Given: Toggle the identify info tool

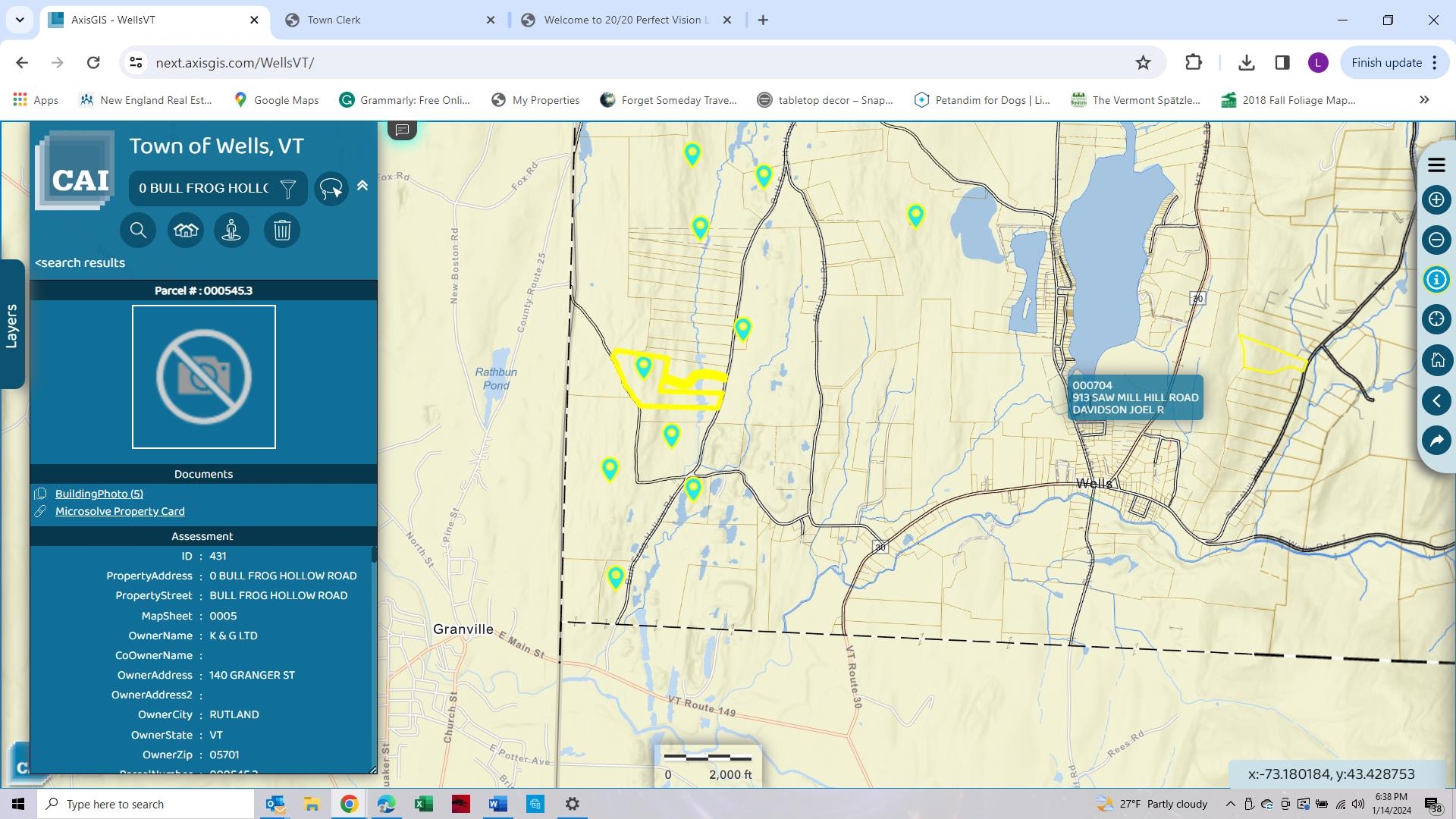Looking at the screenshot, I should pos(1436,279).
